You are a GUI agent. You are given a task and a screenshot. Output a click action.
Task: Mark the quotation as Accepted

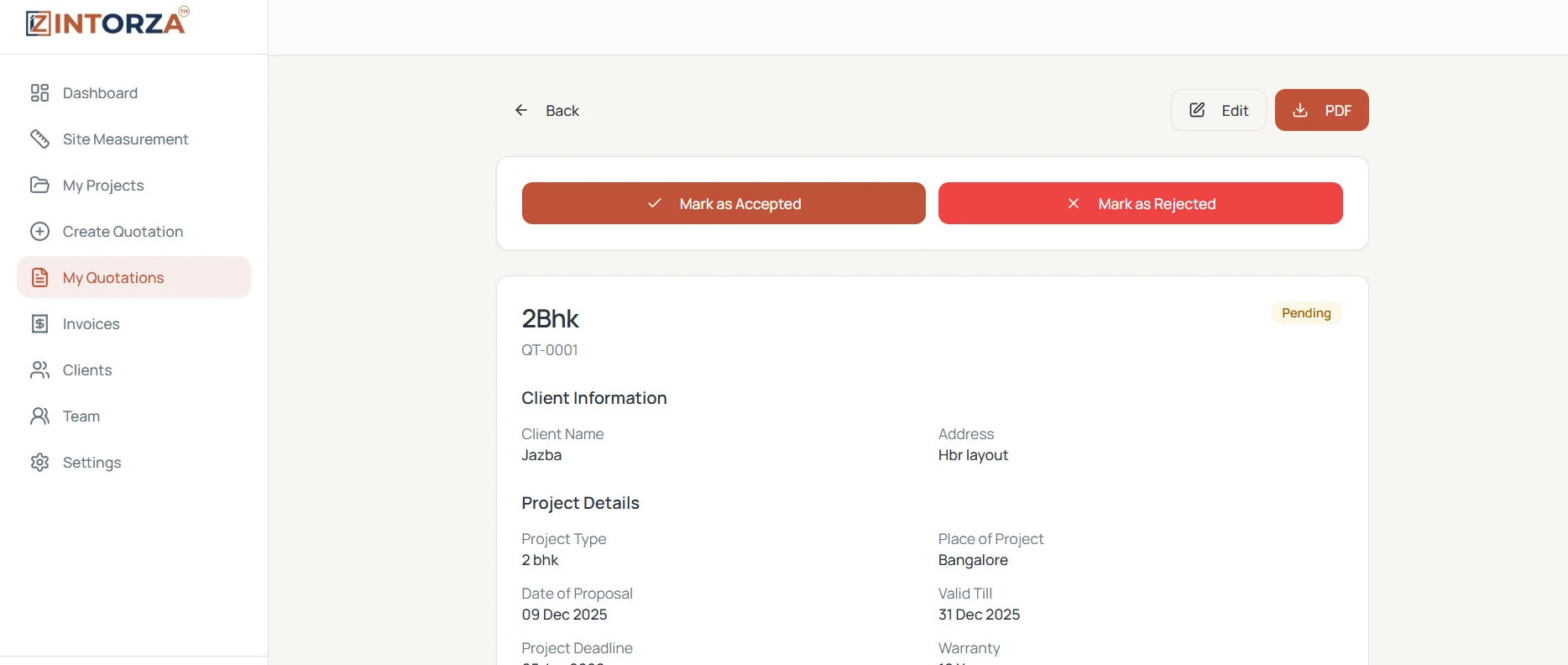pos(724,203)
